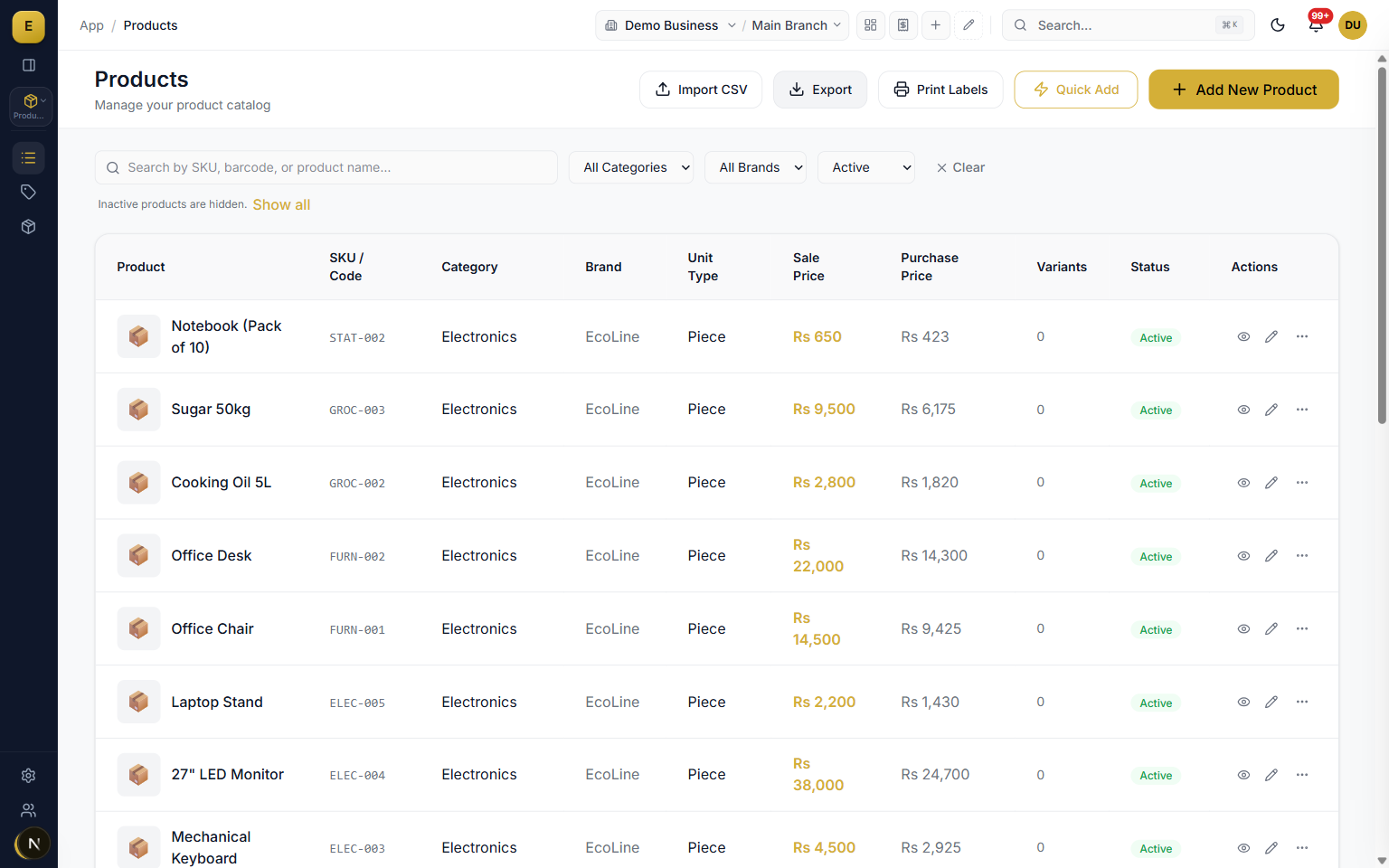This screenshot has height=868, width=1389.
Task: Click global Search field
Action: pos(1128,25)
